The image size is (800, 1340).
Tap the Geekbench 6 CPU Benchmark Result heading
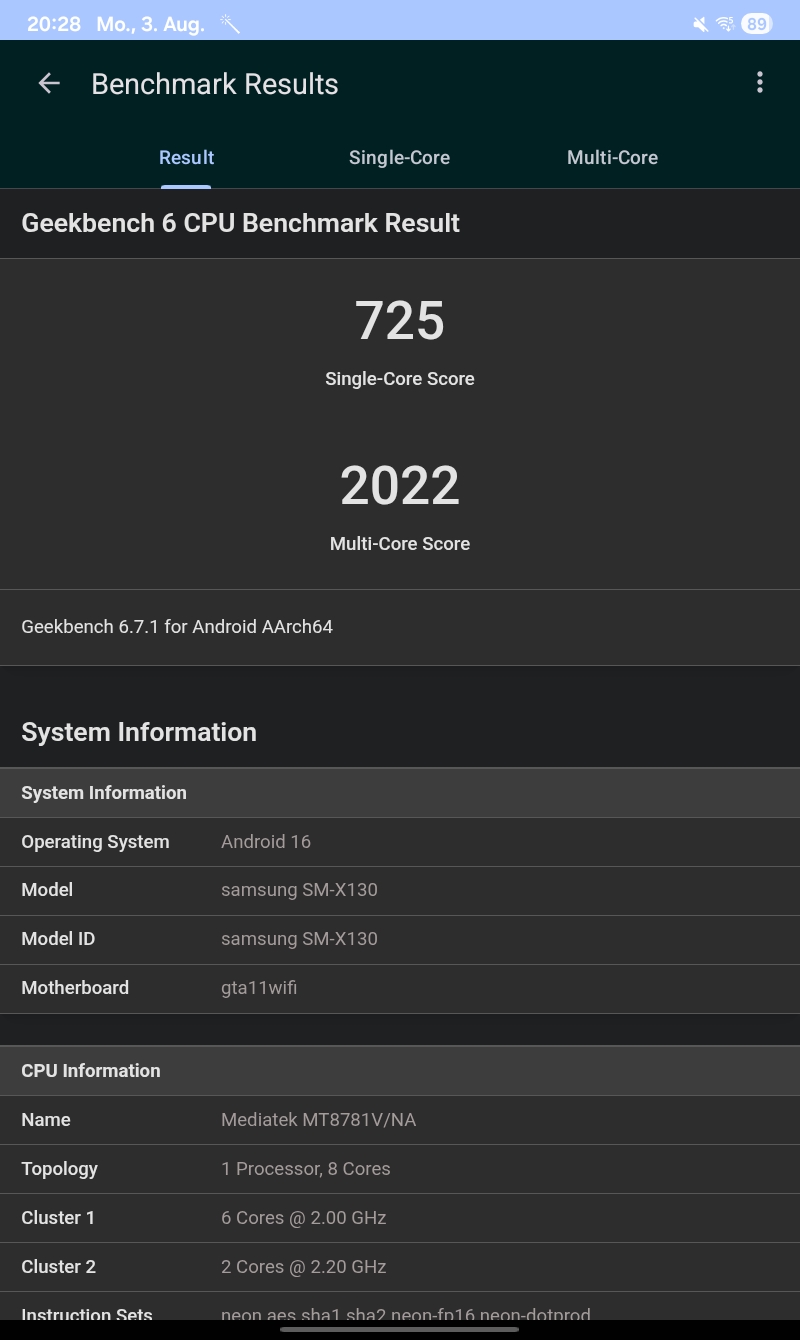(240, 222)
